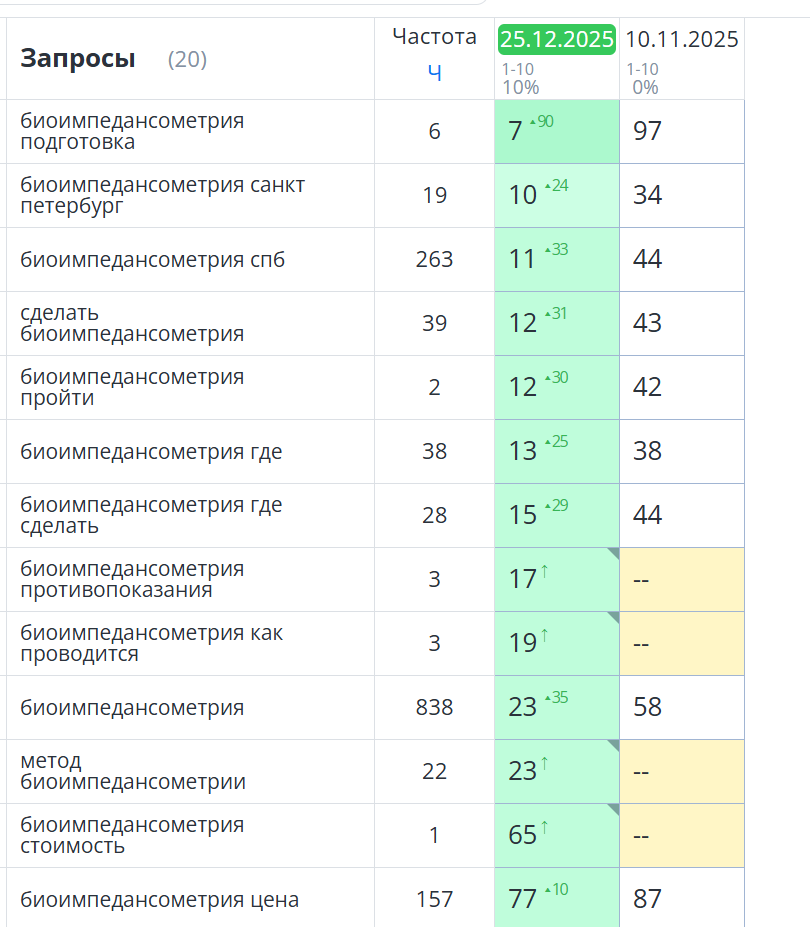
Task: Click the up arrow beside position 19
Action: click(545, 635)
